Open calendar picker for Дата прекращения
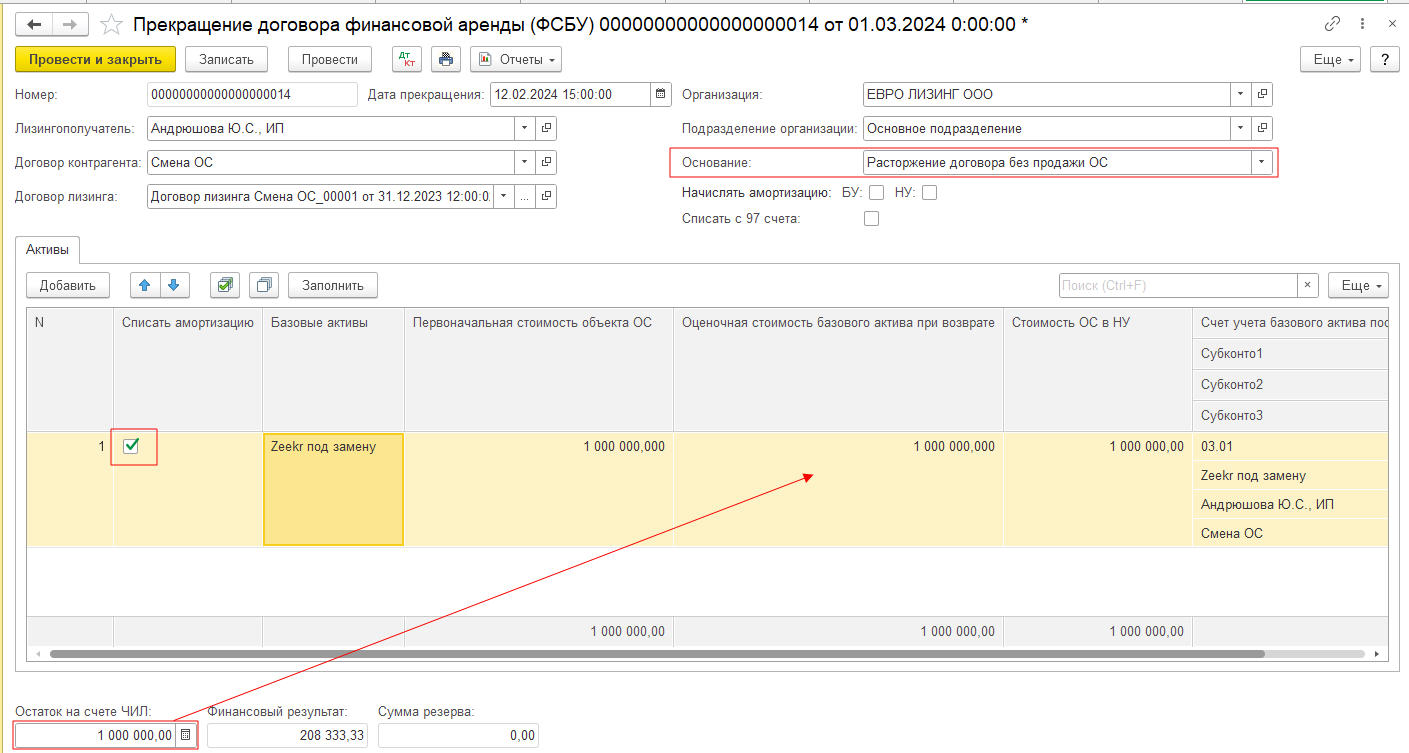This screenshot has height=753, width=1409. click(x=660, y=95)
